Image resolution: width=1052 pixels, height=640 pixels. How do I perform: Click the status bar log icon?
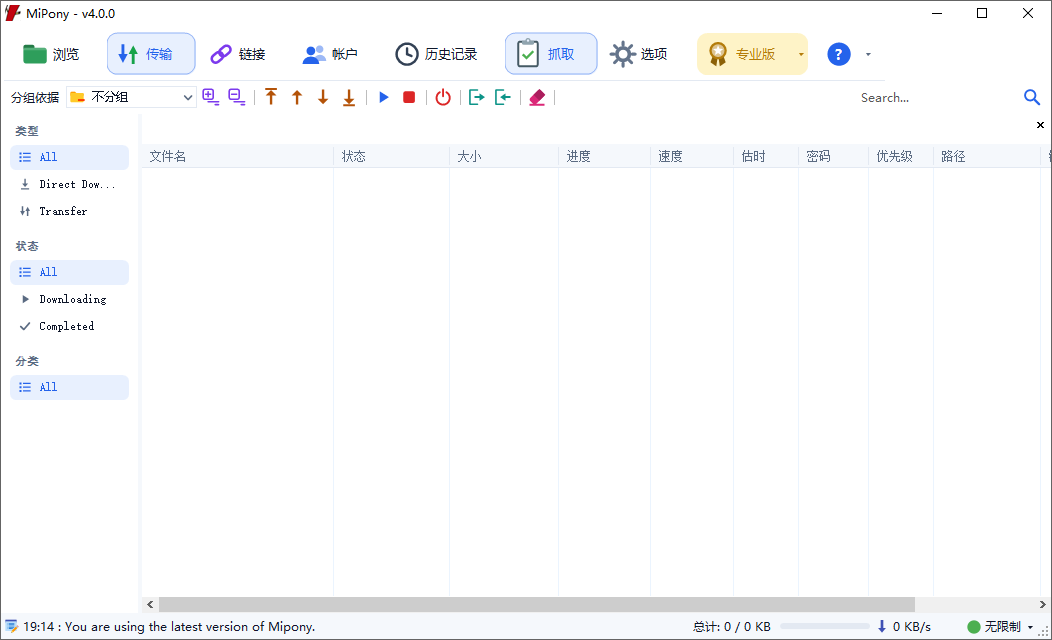coord(11,627)
